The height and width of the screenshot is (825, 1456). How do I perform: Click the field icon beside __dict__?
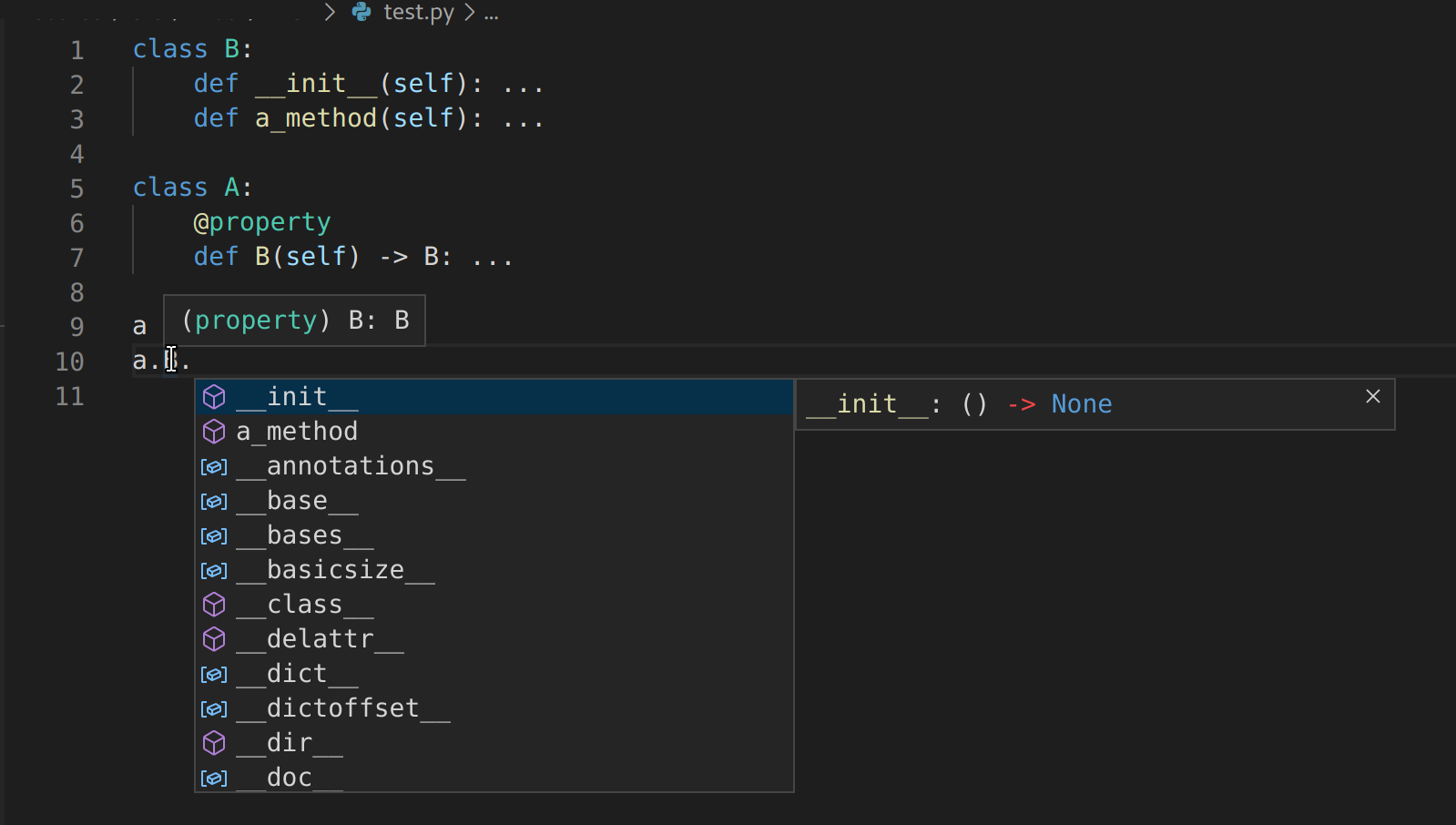(213, 674)
